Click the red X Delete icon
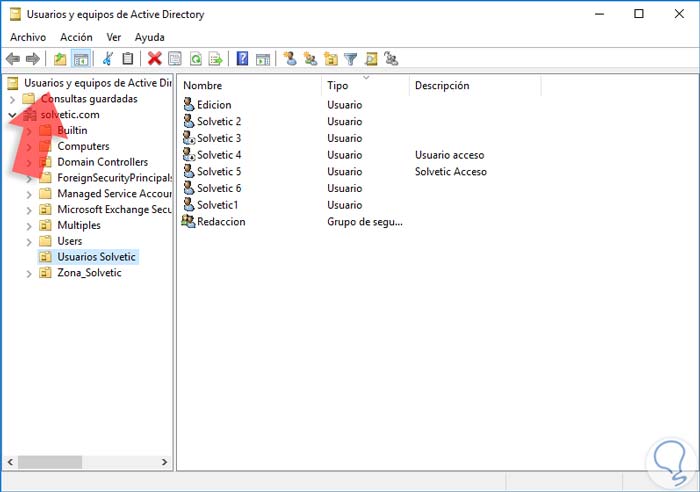 154,58
